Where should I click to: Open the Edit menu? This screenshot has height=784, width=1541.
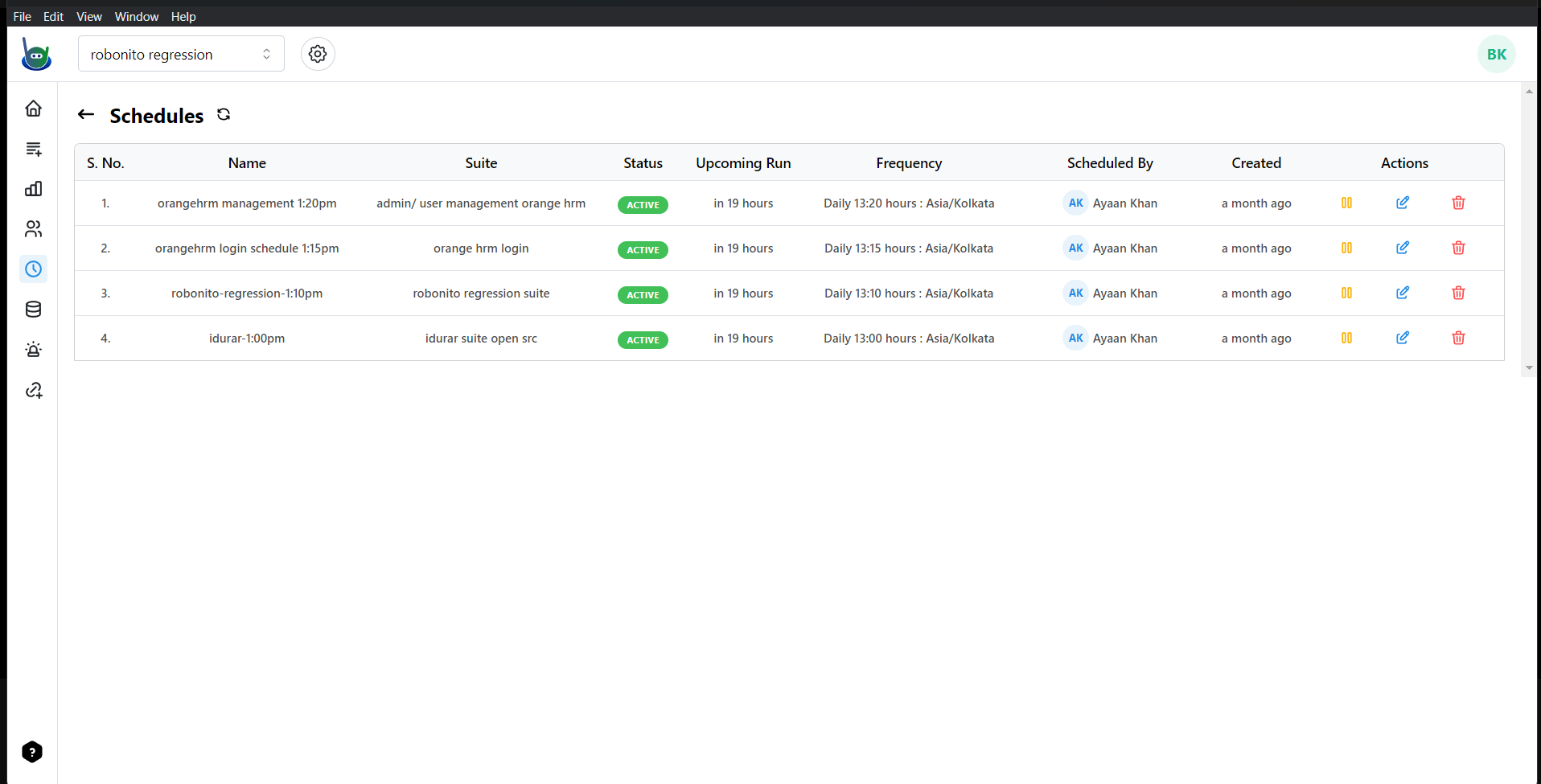coord(53,16)
